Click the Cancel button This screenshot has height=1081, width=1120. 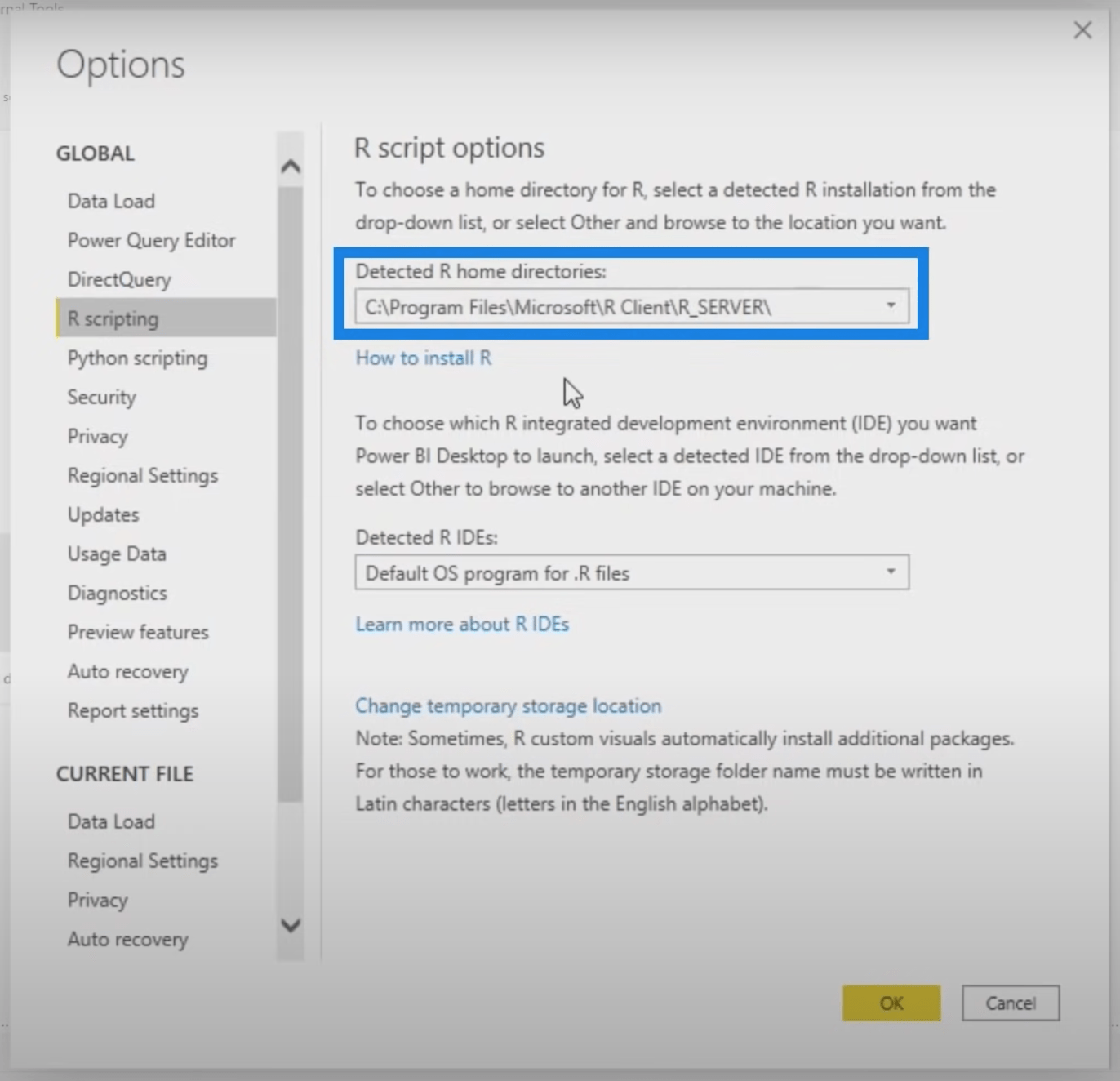[x=1011, y=1003]
